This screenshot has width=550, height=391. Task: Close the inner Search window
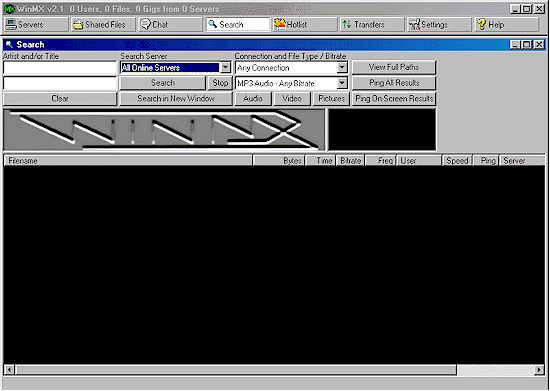click(x=539, y=45)
